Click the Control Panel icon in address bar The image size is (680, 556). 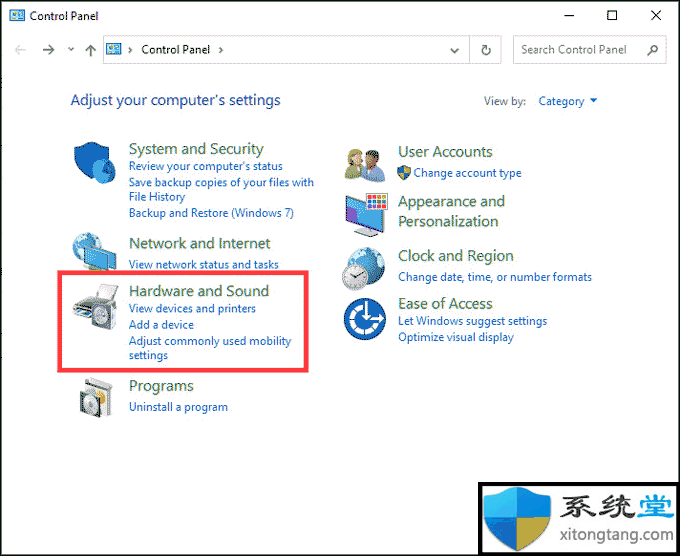(x=114, y=49)
